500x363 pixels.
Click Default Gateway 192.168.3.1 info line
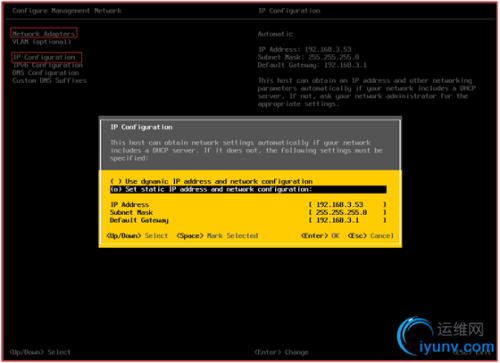(x=312, y=65)
